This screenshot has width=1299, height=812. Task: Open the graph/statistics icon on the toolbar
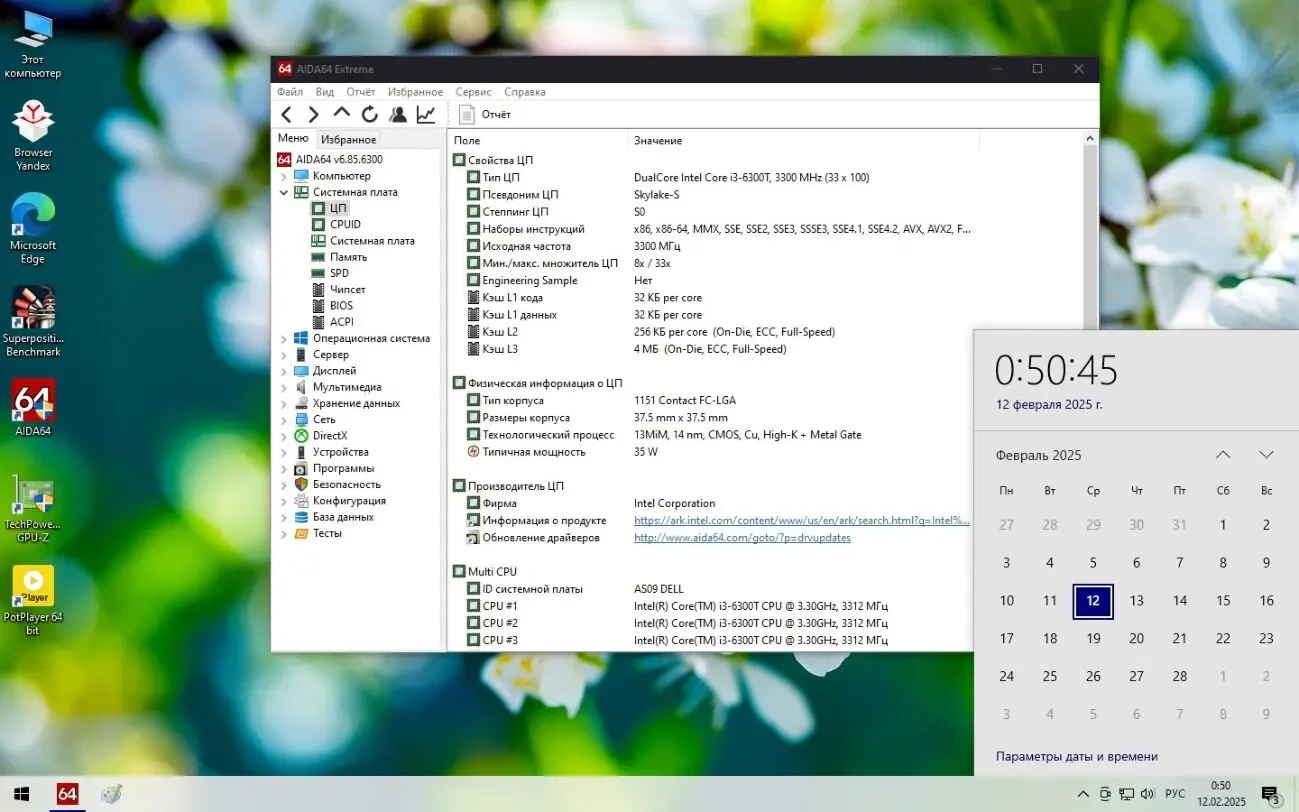pos(425,113)
